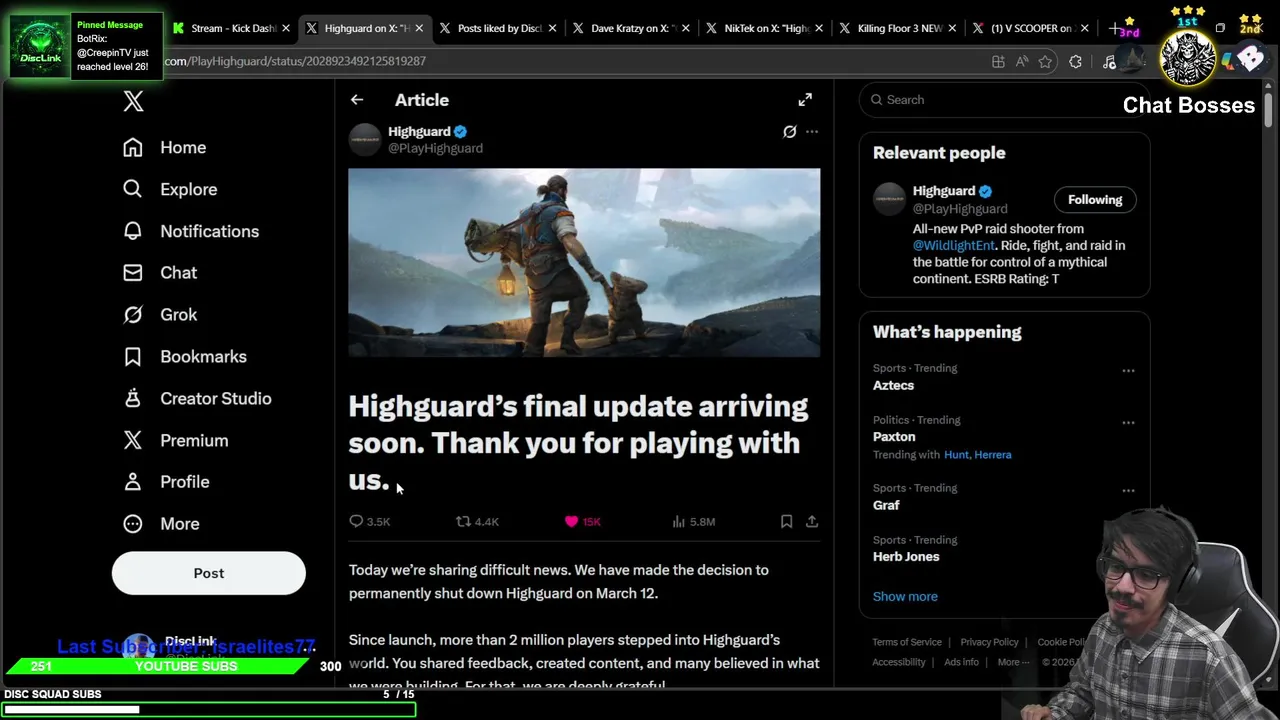Go back using the Article arrow
1280x720 pixels.
point(357,100)
